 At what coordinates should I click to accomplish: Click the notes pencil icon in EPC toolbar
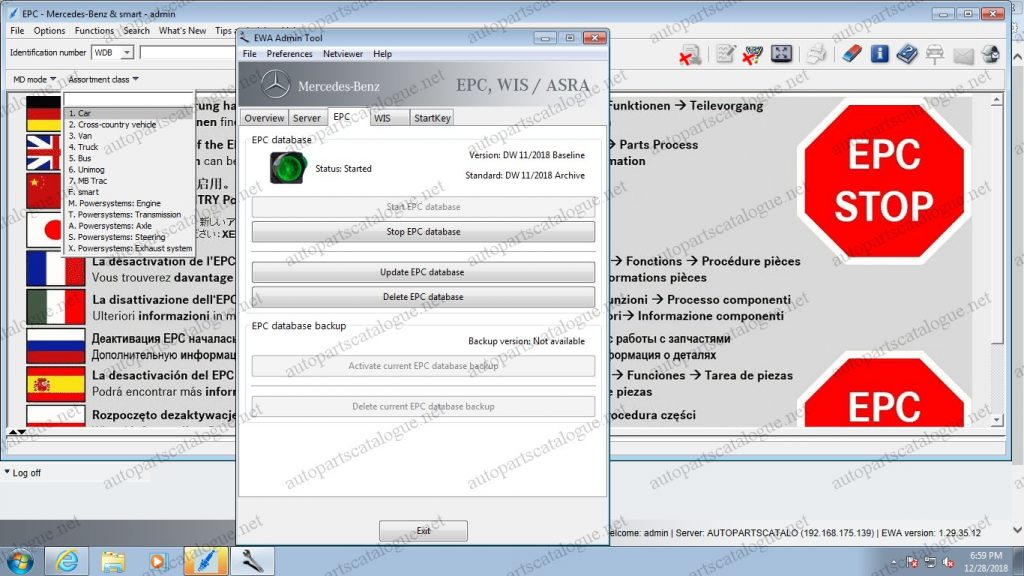[726, 54]
